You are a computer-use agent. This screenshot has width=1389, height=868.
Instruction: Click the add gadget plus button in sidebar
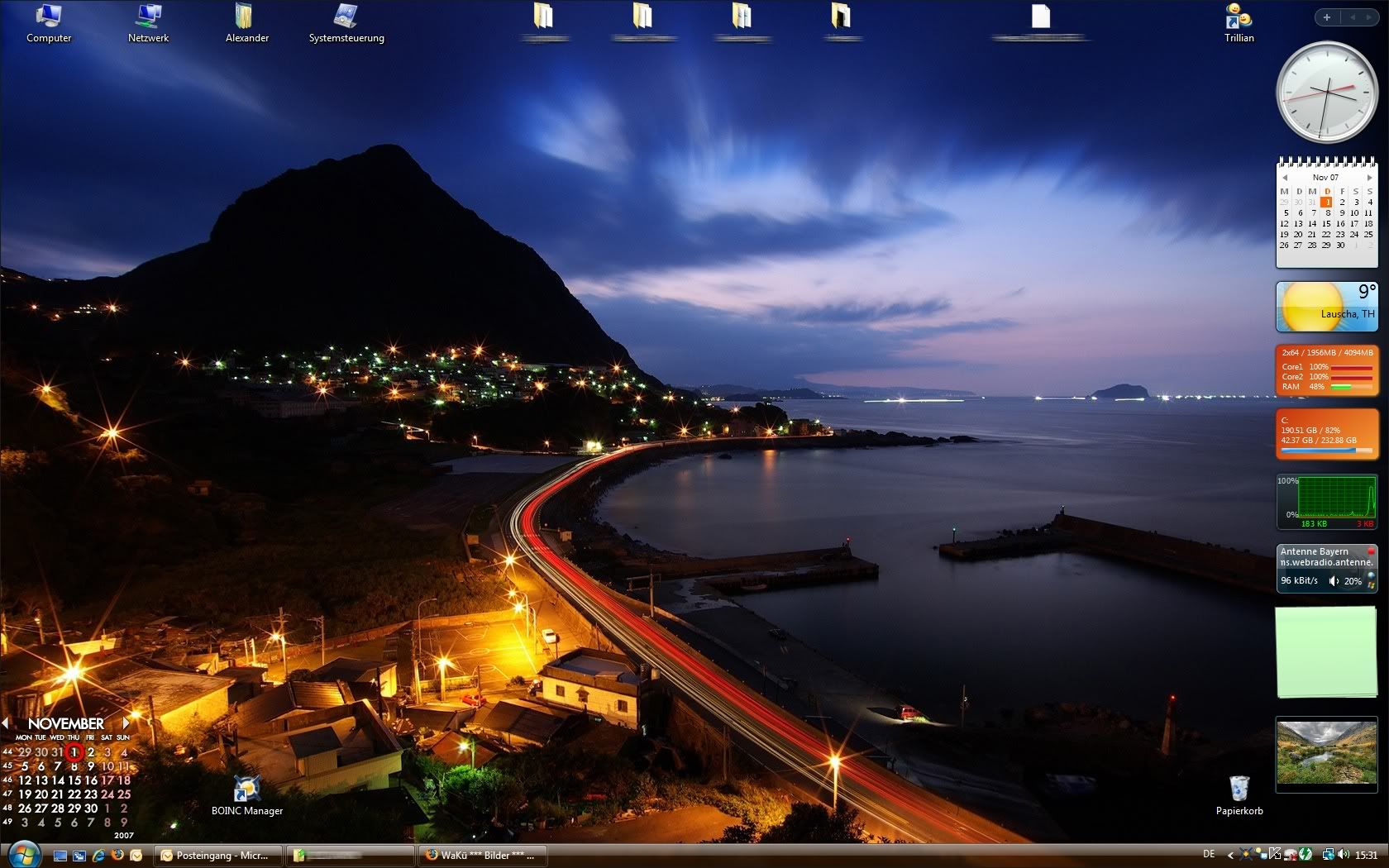[1326, 17]
